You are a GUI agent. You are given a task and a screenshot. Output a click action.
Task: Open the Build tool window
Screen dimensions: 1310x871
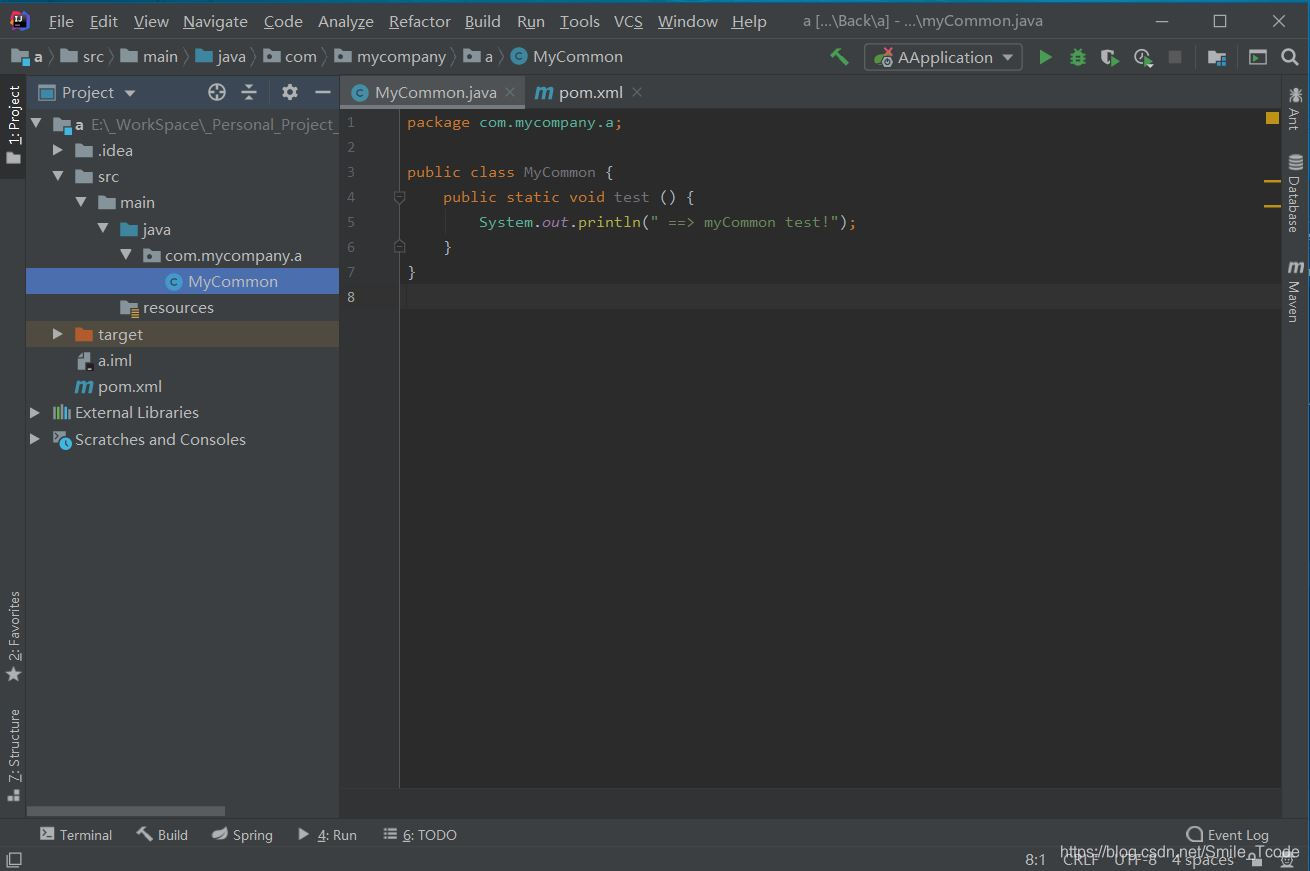coord(162,834)
